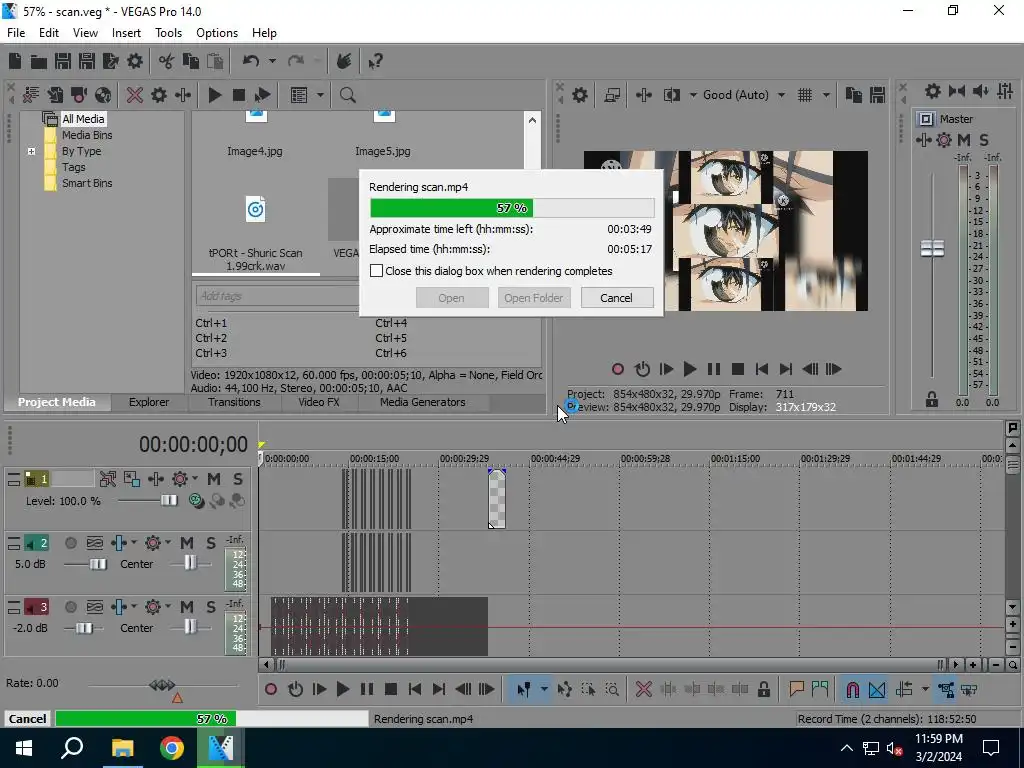The image size is (1024, 768).
Task: Mute audio track 2
Action: (187, 543)
